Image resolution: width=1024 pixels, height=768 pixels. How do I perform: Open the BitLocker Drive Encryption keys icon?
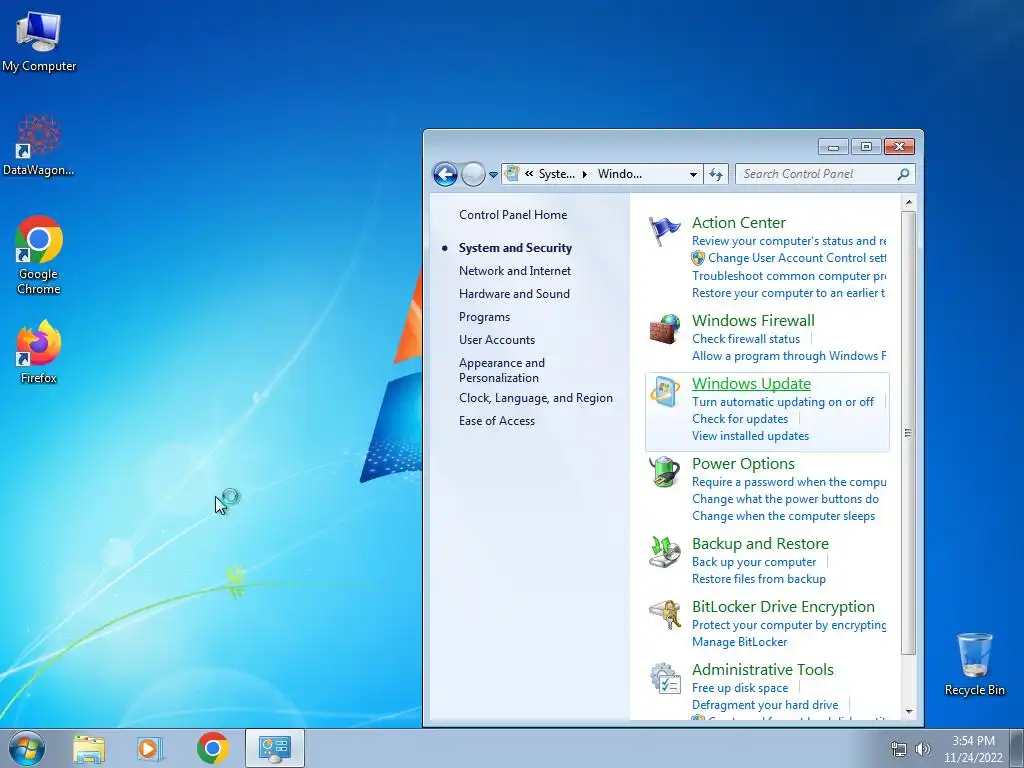[x=664, y=615]
